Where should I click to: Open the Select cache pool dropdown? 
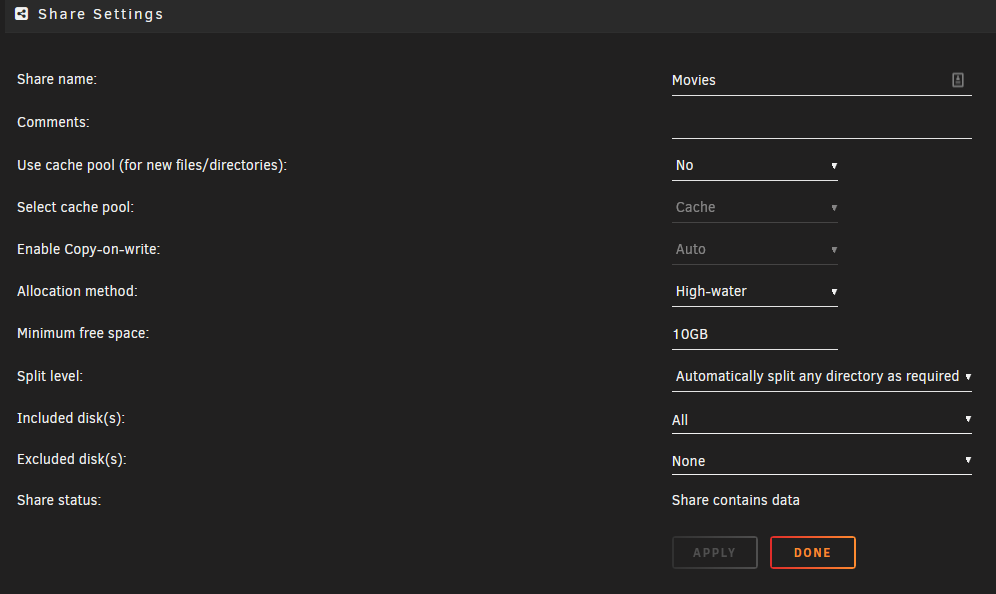click(755, 207)
